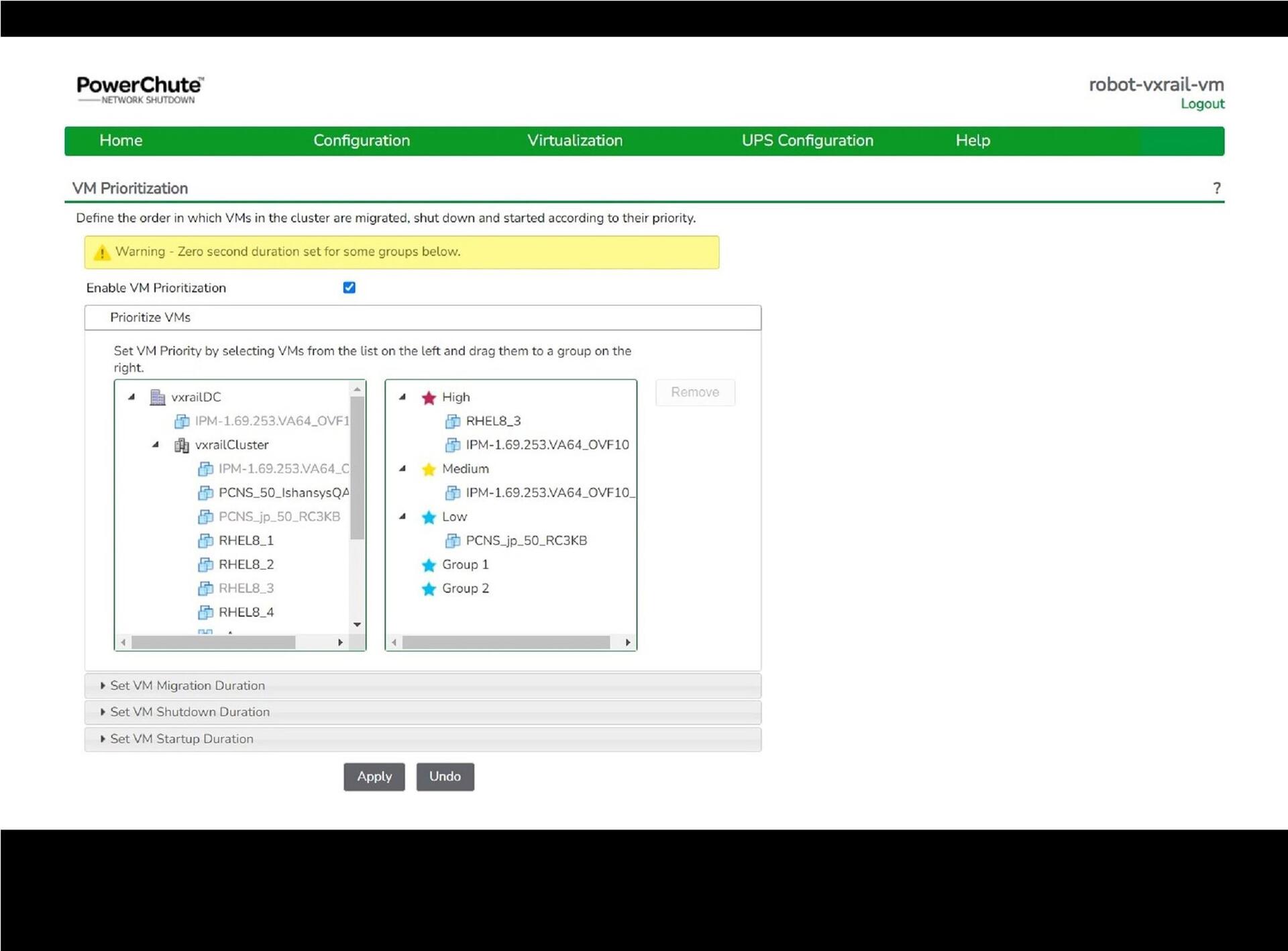Collapse the vxrailDC tree node
The width and height of the screenshot is (1288, 951).
pyautogui.click(x=132, y=397)
